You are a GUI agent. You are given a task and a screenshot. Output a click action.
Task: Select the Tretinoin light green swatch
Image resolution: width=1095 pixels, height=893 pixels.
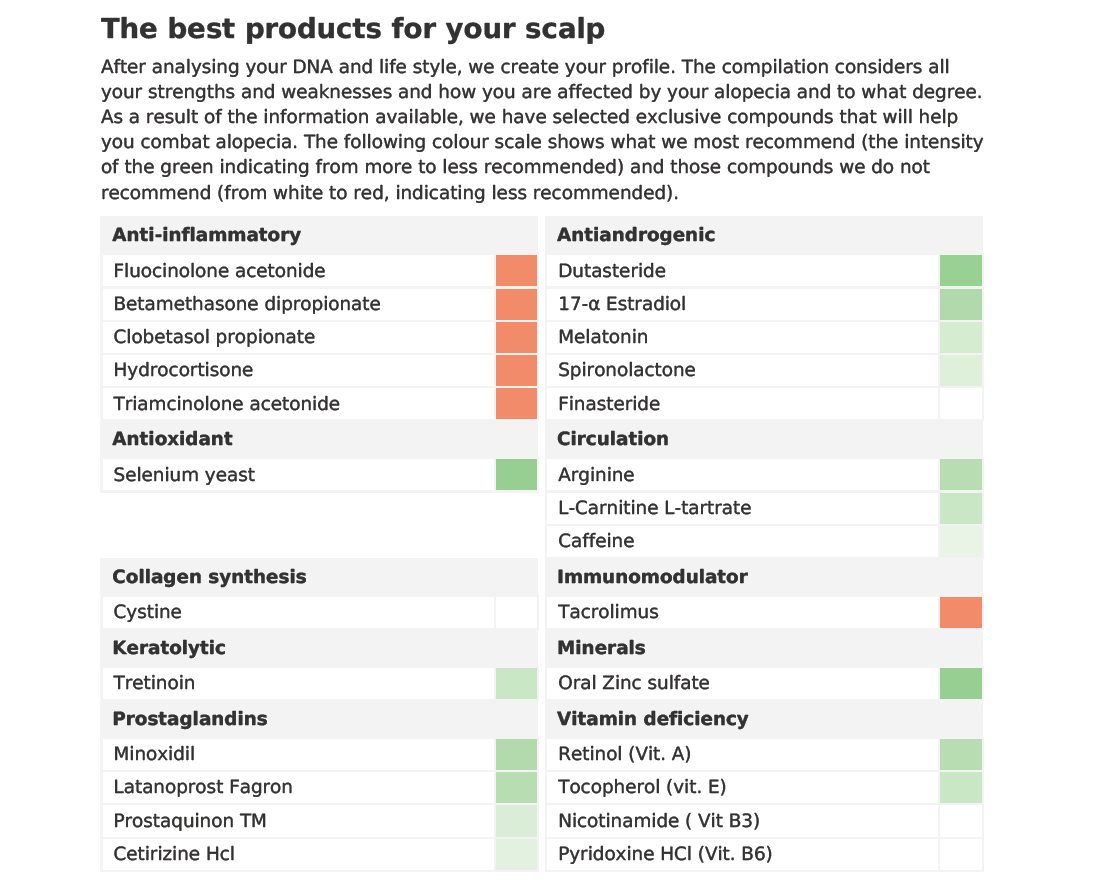point(516,683)
